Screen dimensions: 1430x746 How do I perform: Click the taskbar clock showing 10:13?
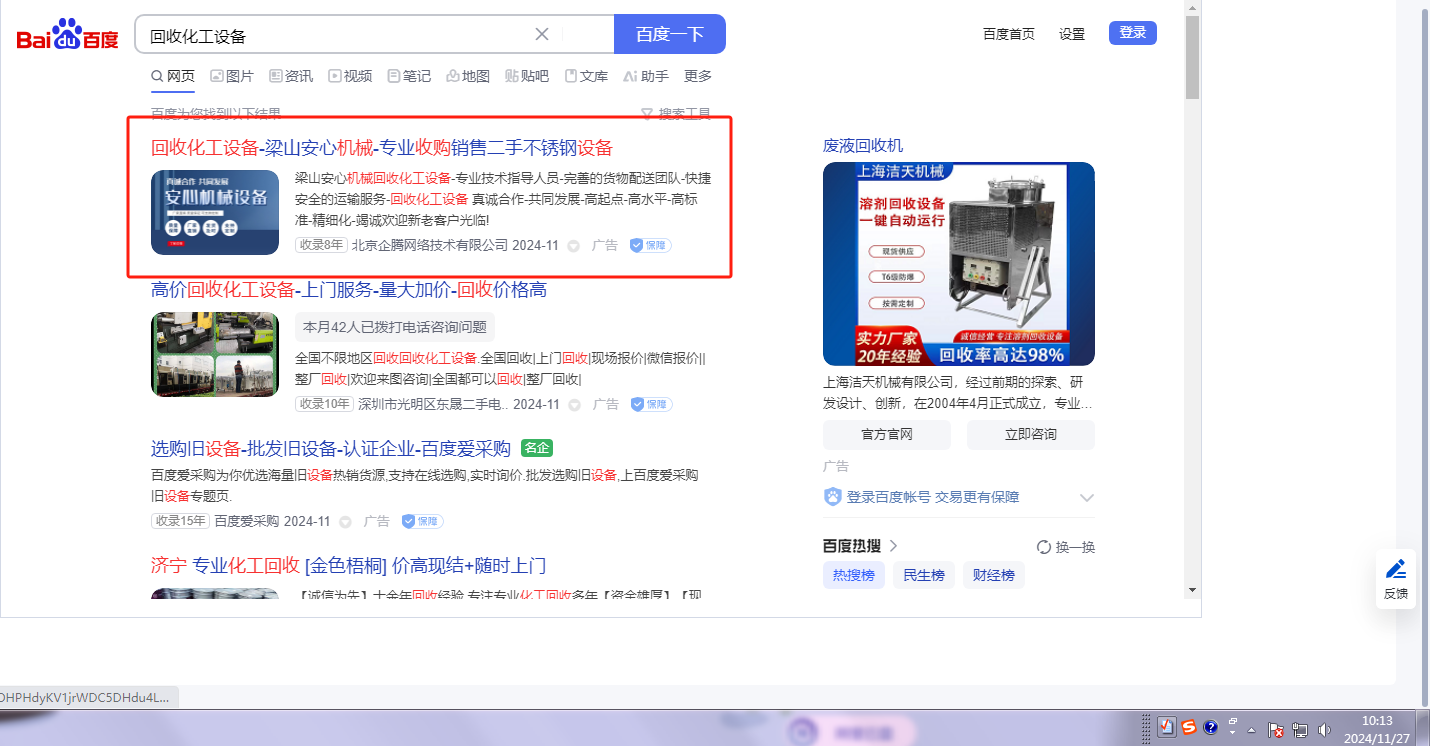[1378, 729]
